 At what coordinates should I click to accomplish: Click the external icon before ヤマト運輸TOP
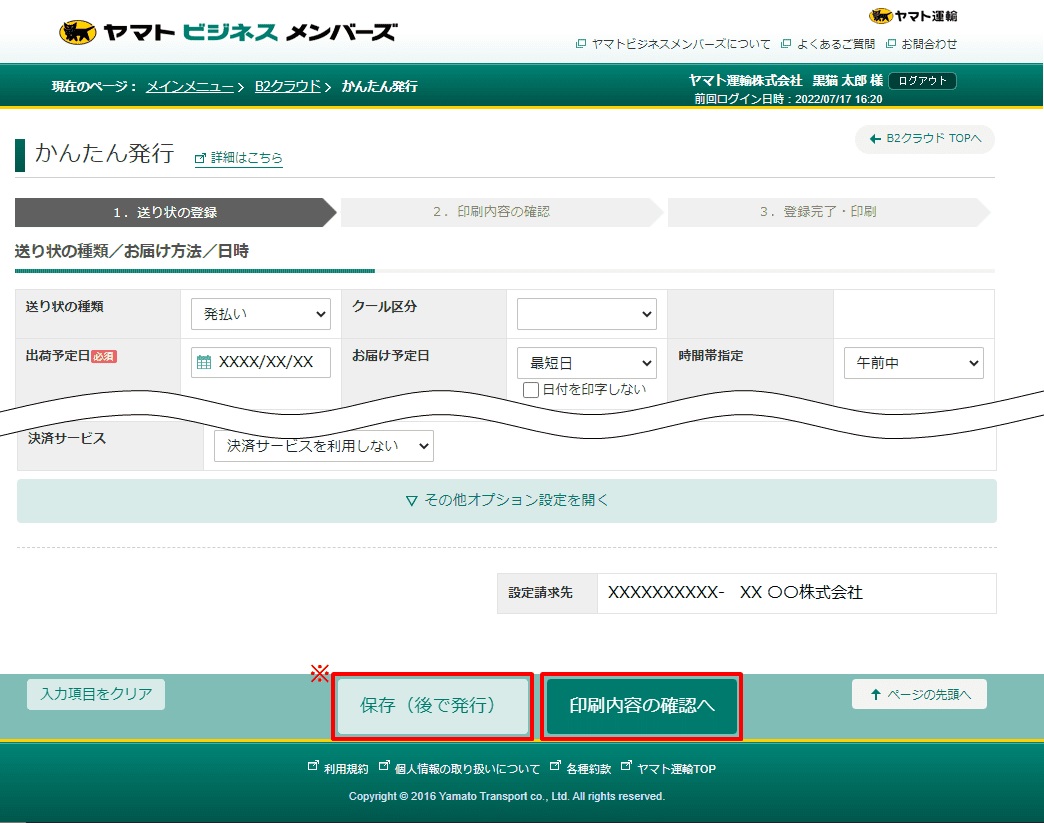626,766
